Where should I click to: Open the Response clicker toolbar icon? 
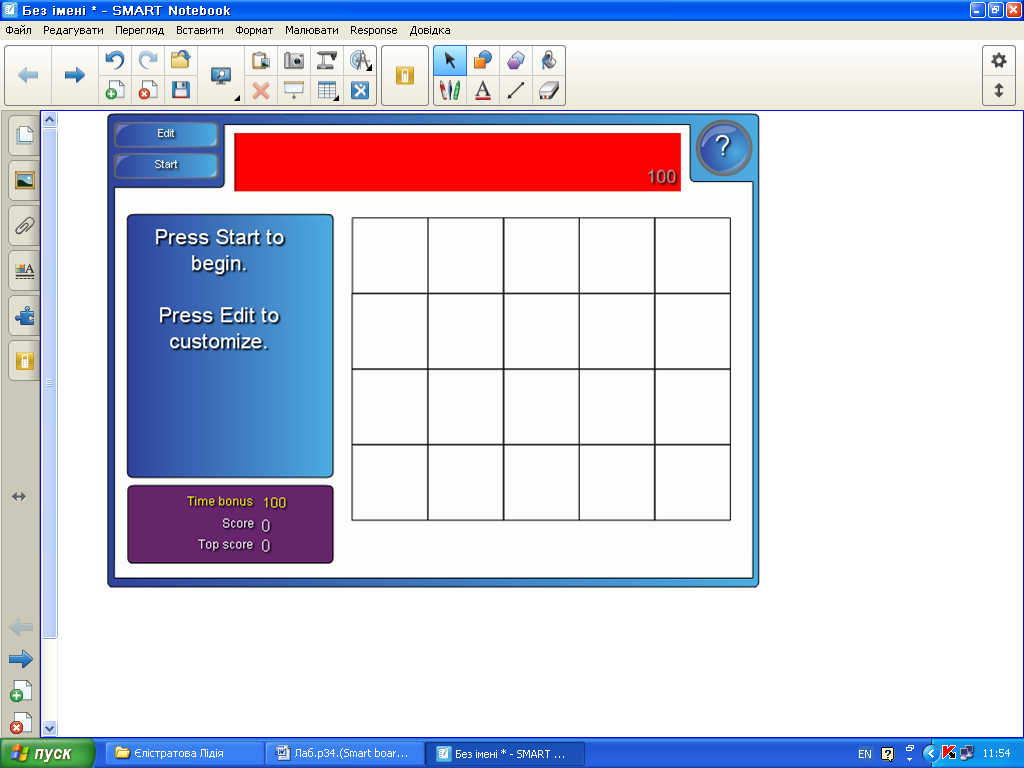coord(405,75)
